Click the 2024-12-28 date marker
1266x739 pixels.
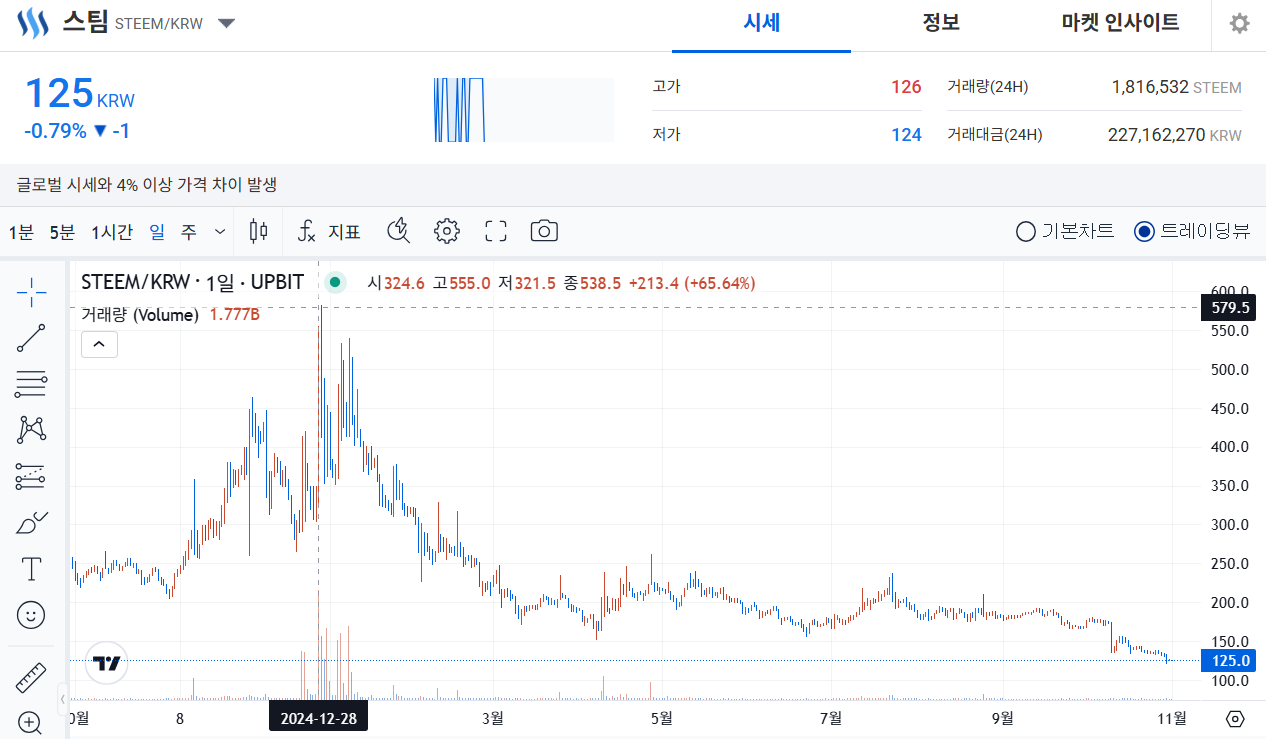coord(318,718)
